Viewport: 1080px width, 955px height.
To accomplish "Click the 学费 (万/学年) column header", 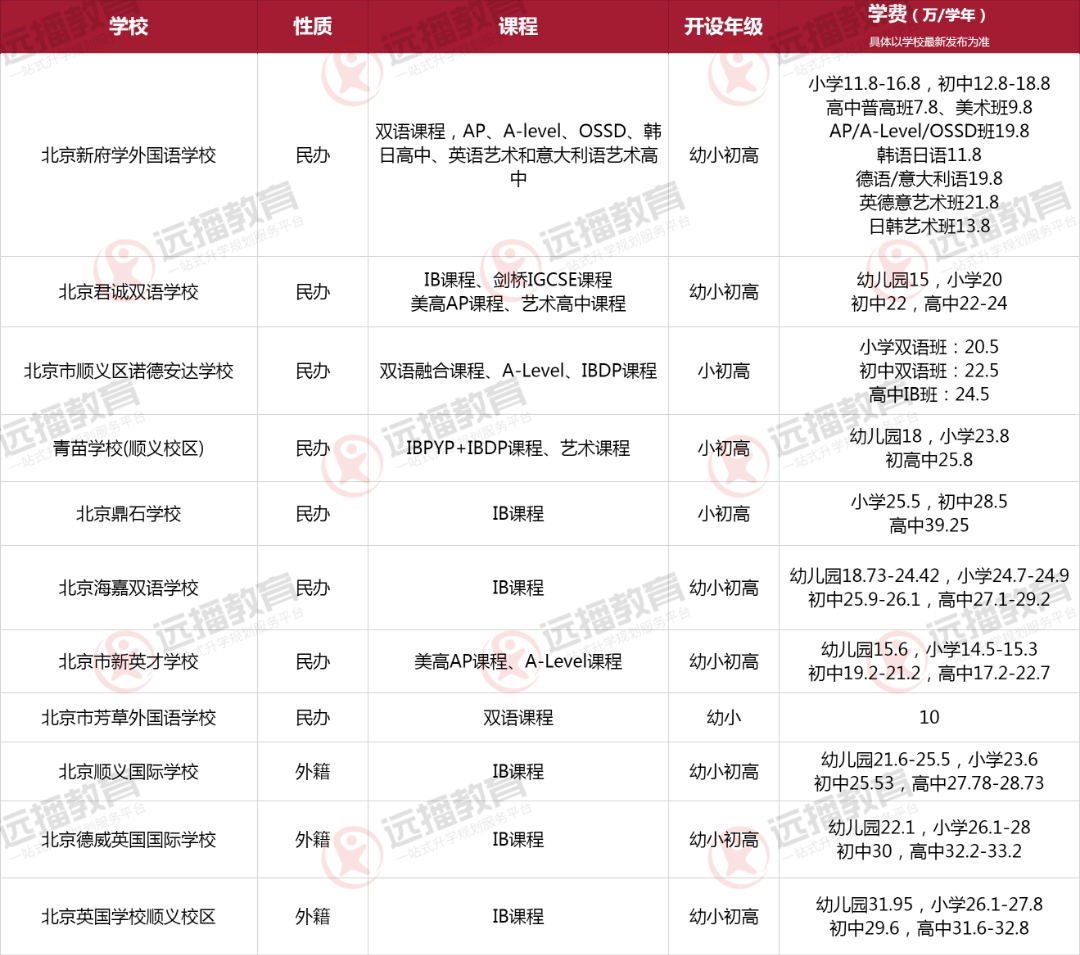I will [928, 17].
